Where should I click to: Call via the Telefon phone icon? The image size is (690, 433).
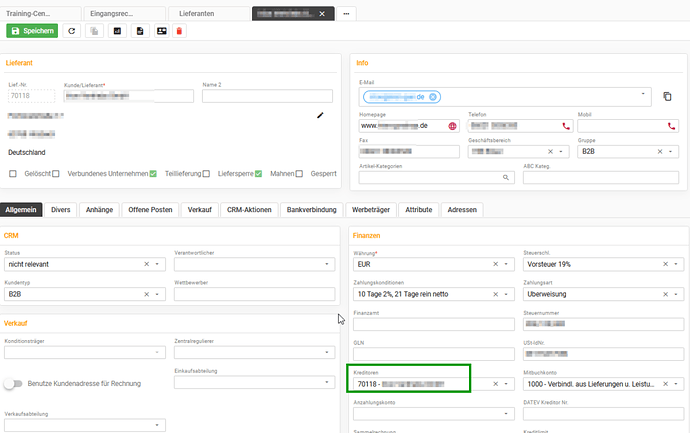(566, 126)
